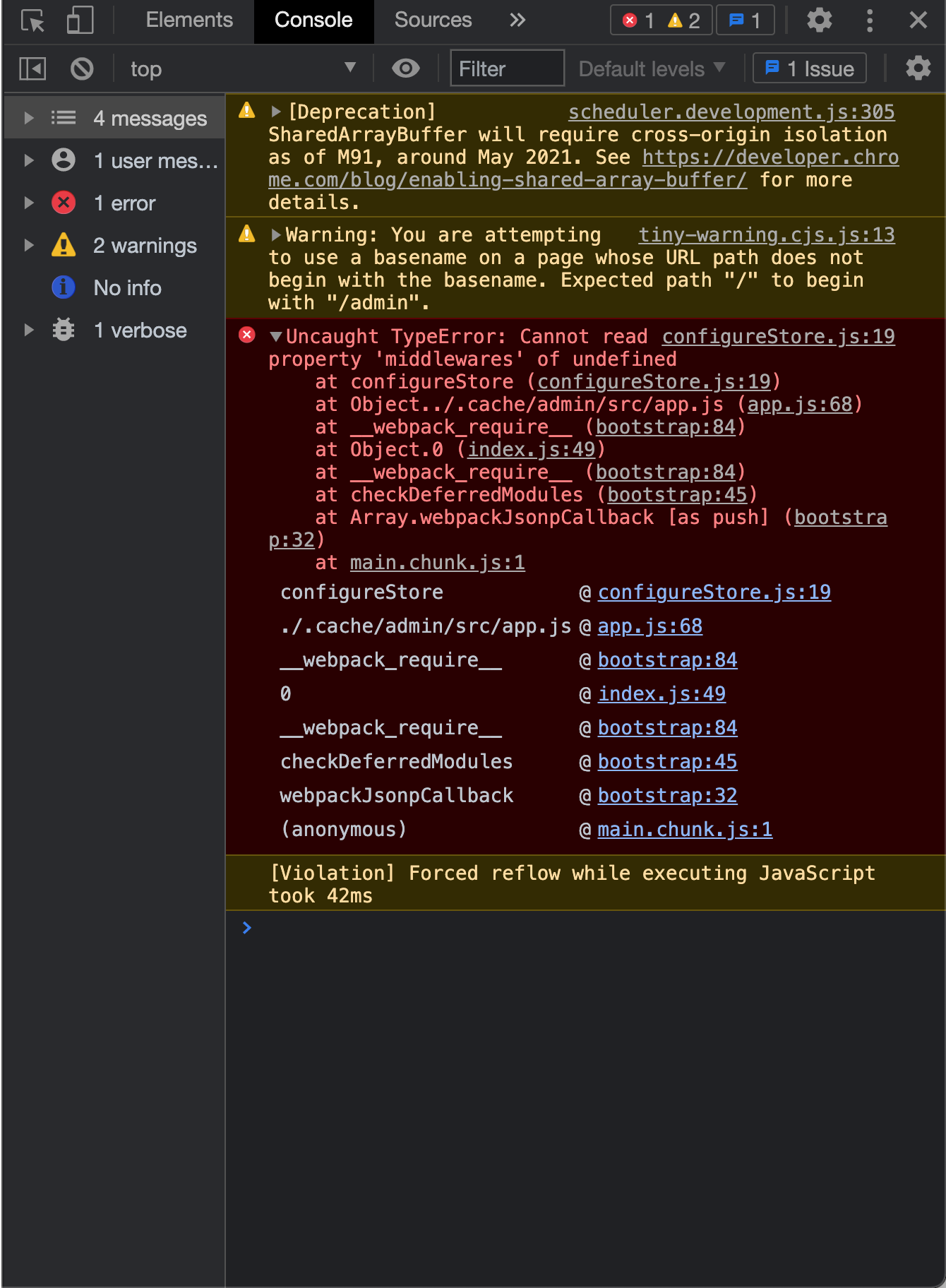The image size is (946, 1288).
Task: Expand the basename warning message
Action: click(276, 234)
